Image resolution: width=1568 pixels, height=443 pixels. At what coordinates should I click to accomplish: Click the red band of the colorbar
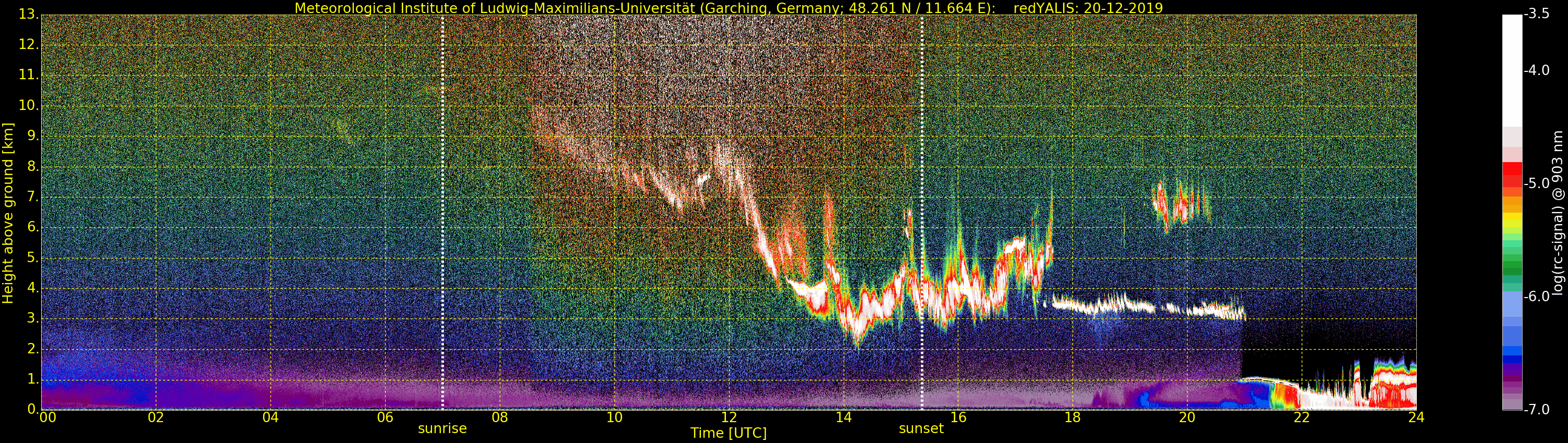1512,175
